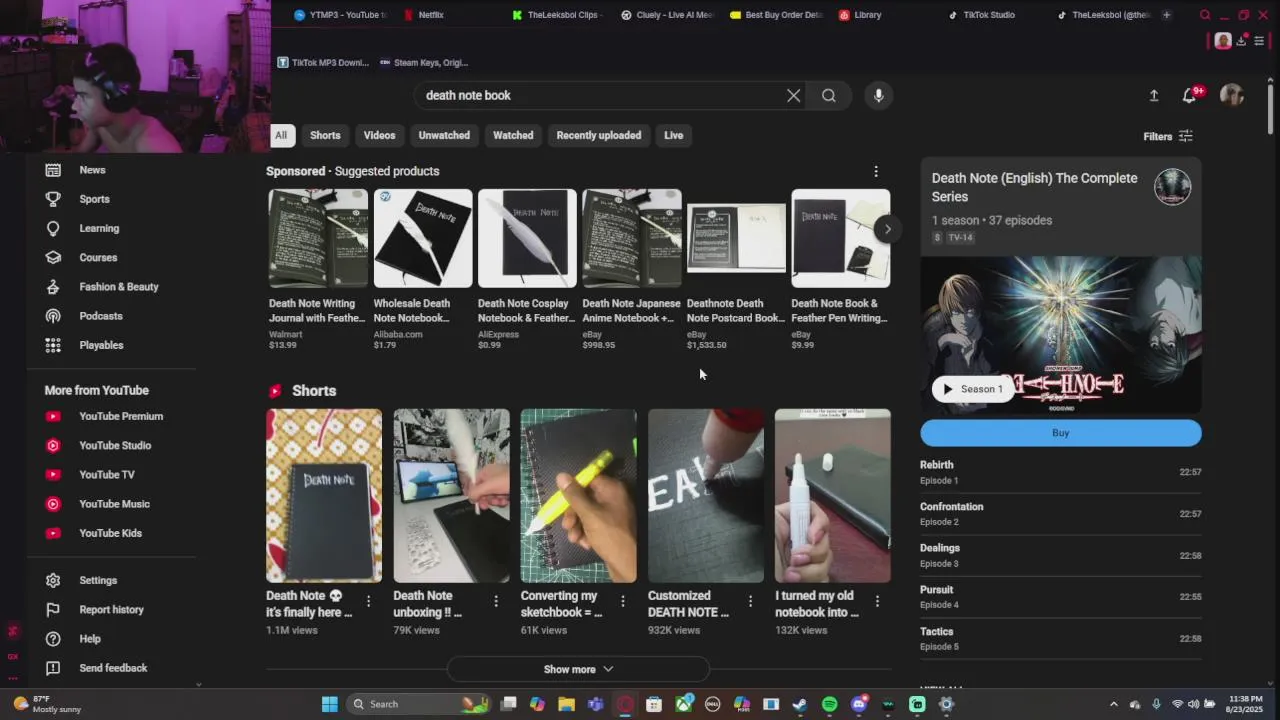Click the next arrow on the product carousel
Viewport: 1280px width, 720px height.
[x=887, y=229]
